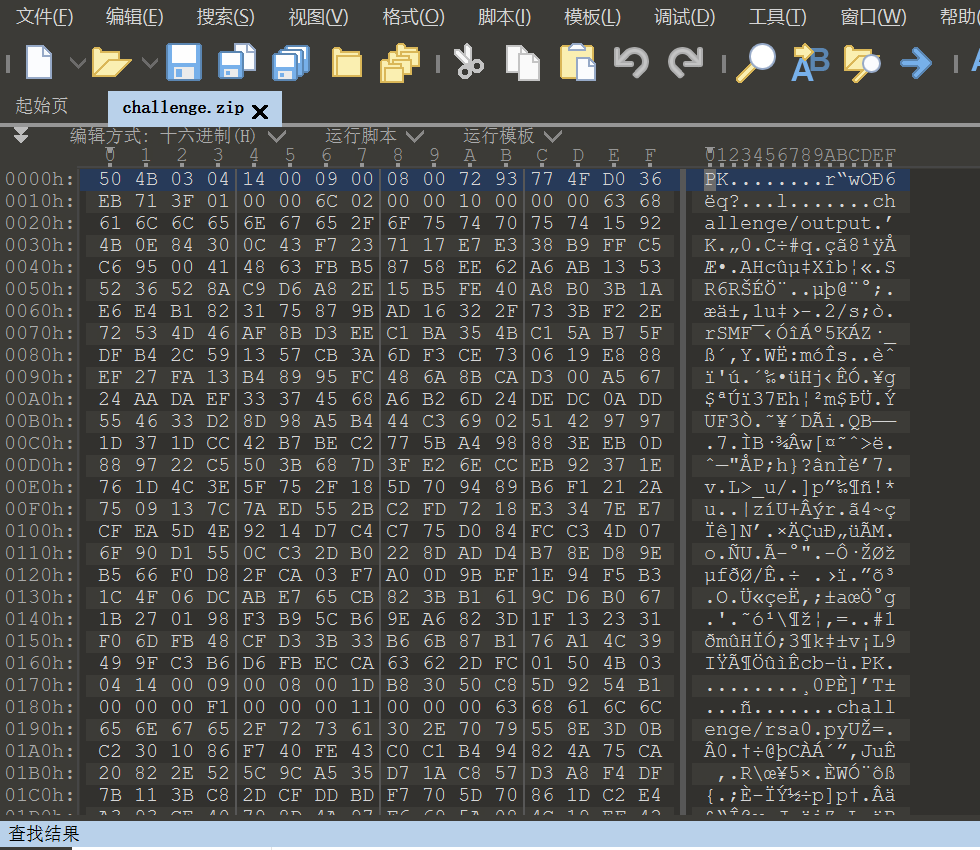This screenshot has height=850, width=980.
Task: Save all open files
Action: 290,62
